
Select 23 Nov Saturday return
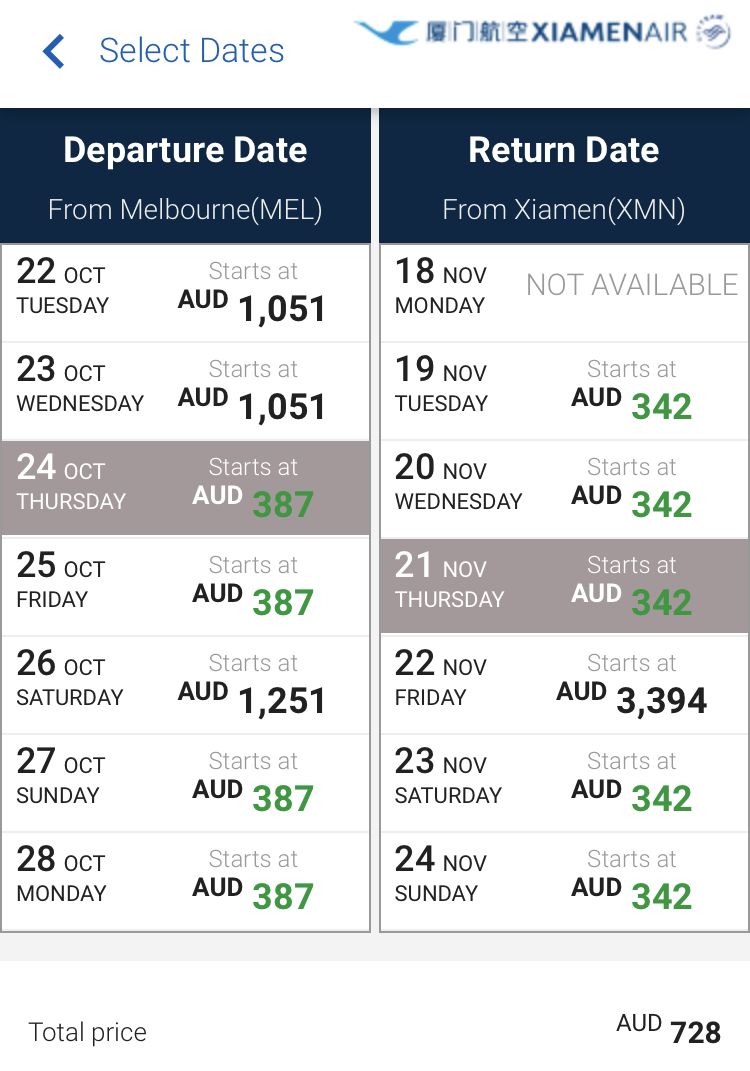(564, 783)
